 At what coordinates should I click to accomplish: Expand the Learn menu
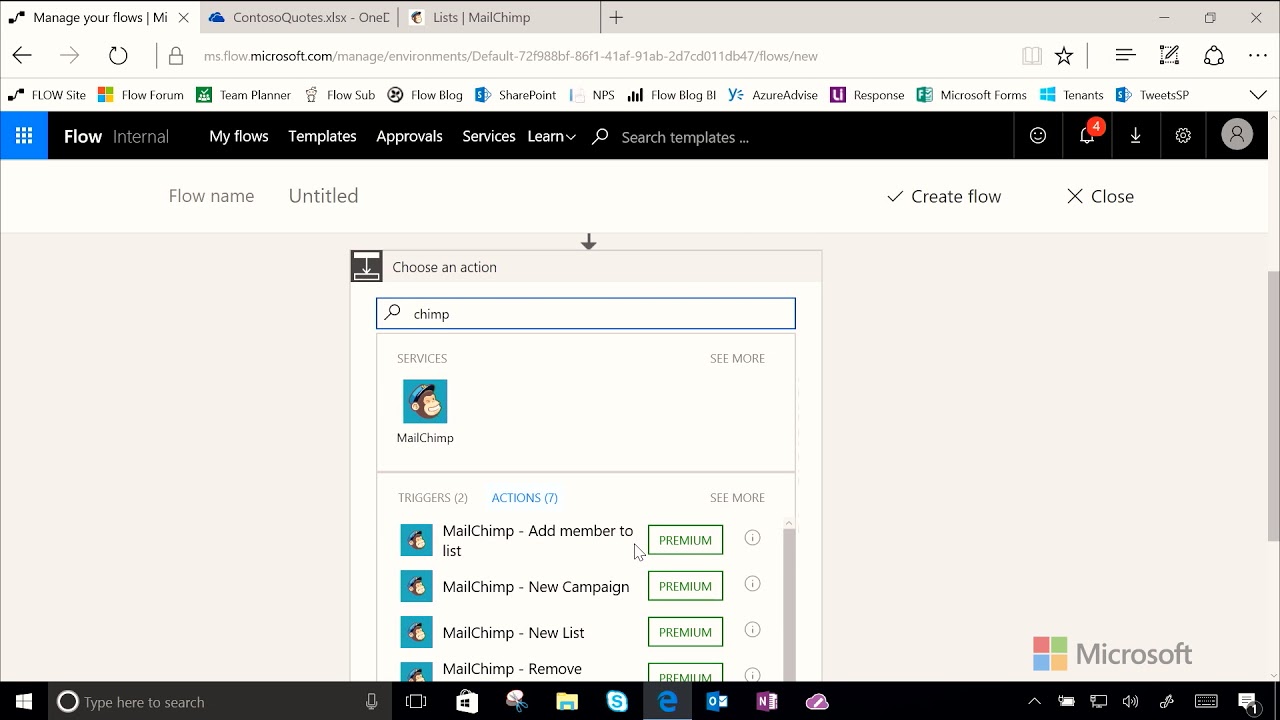551,136
